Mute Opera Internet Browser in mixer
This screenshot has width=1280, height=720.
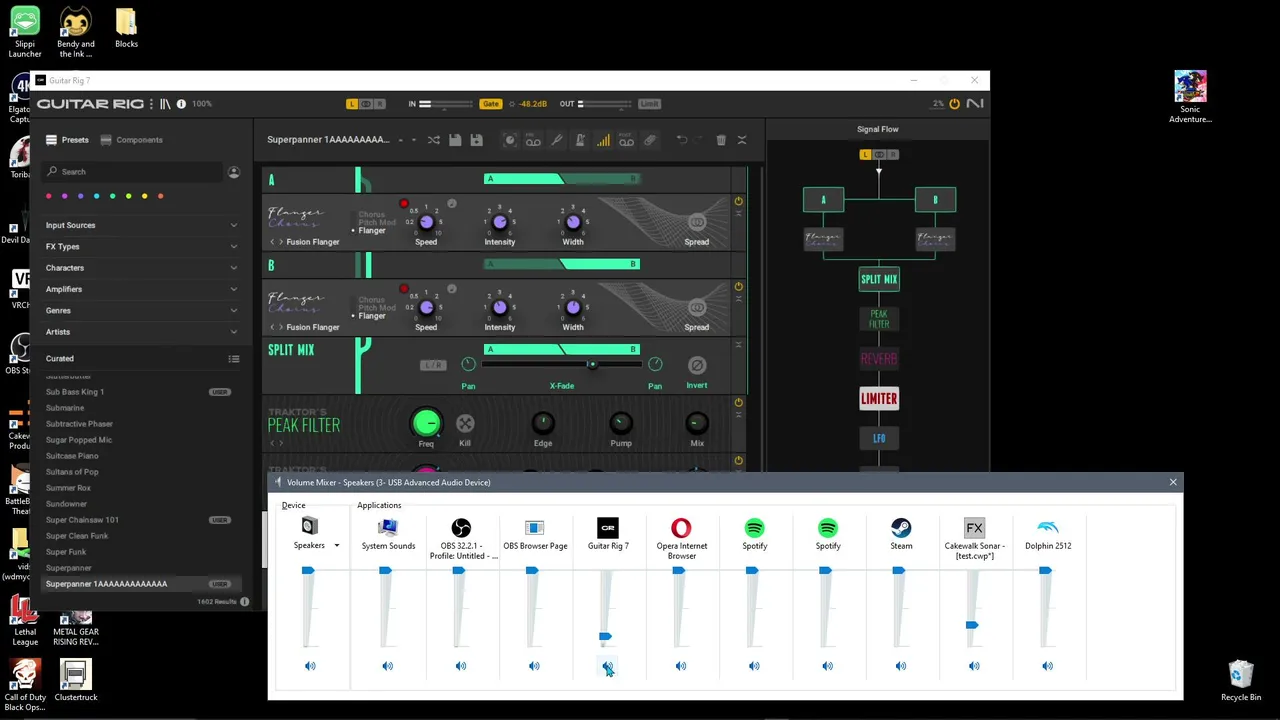click(x=681, y=666)
